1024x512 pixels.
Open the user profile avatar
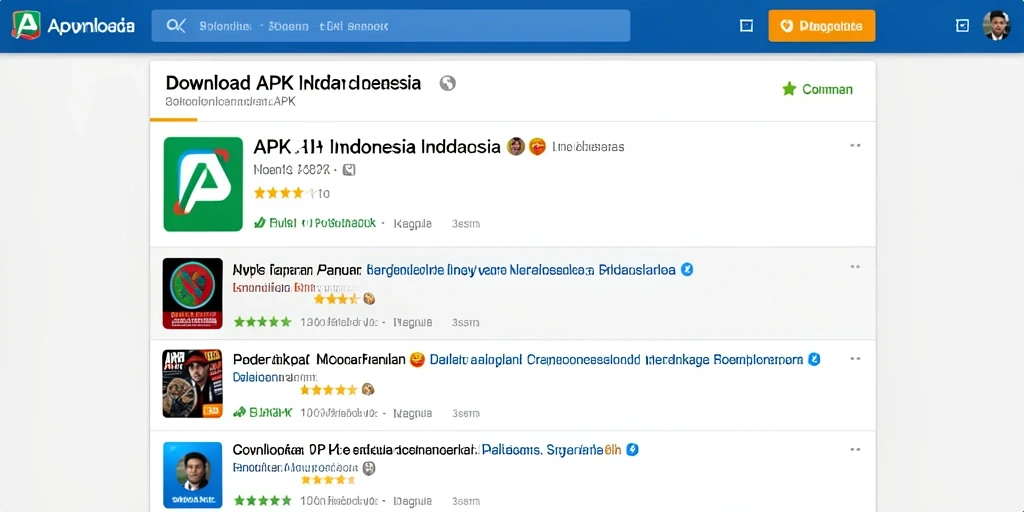[x=996, y=25]
